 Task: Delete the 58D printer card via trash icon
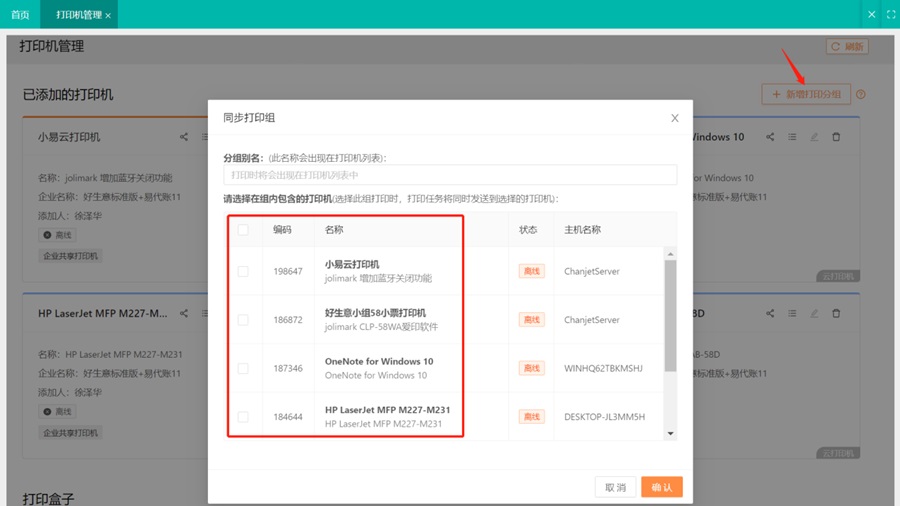[x=836, y=313]
